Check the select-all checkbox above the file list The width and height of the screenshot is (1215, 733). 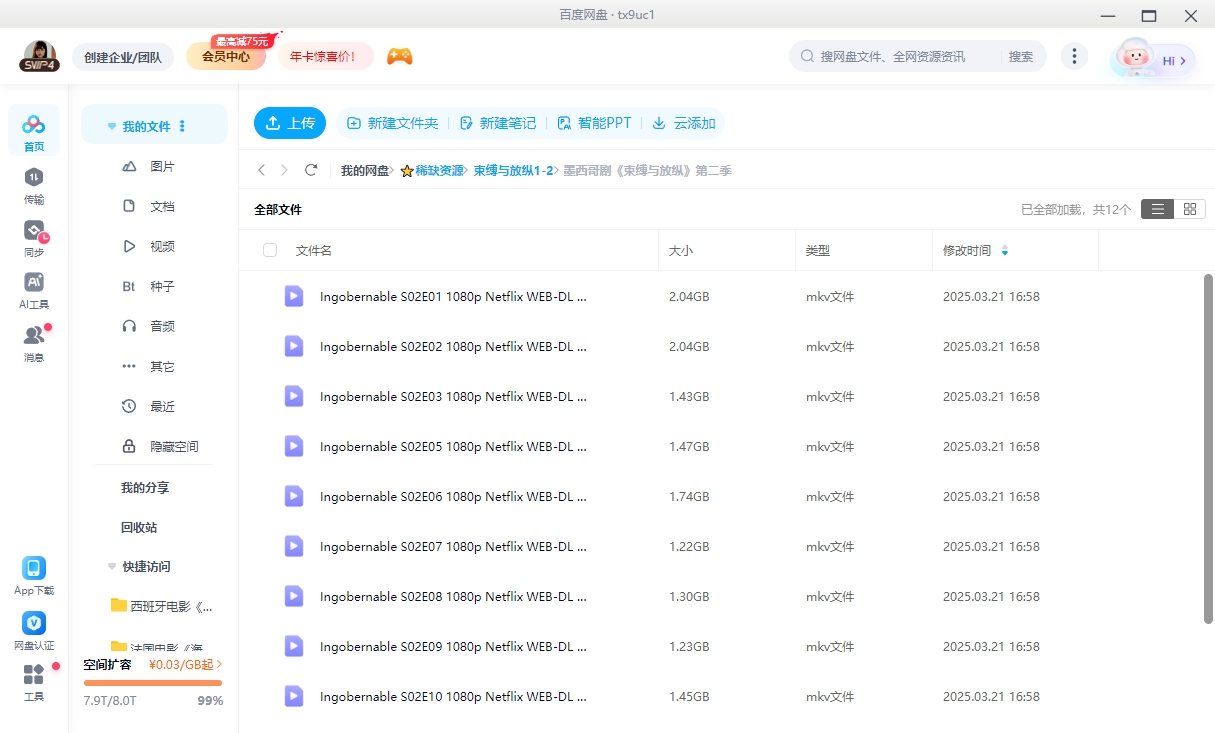point(269,250)
